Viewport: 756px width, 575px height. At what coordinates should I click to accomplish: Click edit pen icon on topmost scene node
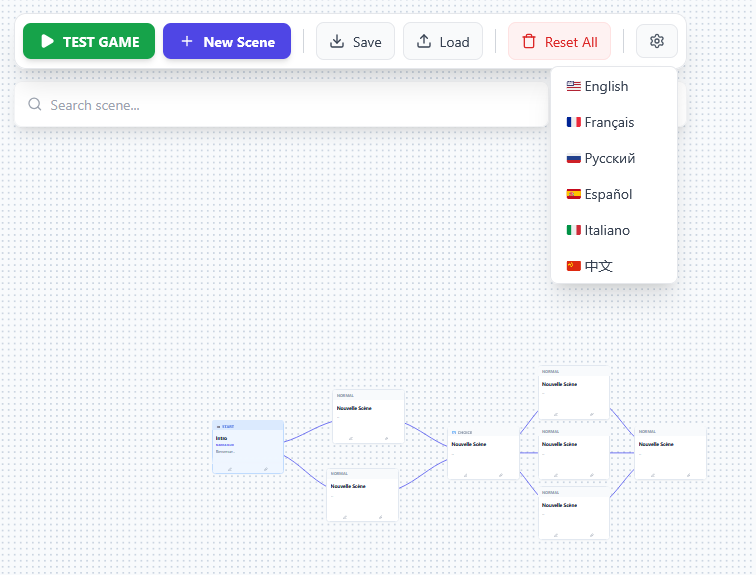pyautogui.click(x=556, y=415)
